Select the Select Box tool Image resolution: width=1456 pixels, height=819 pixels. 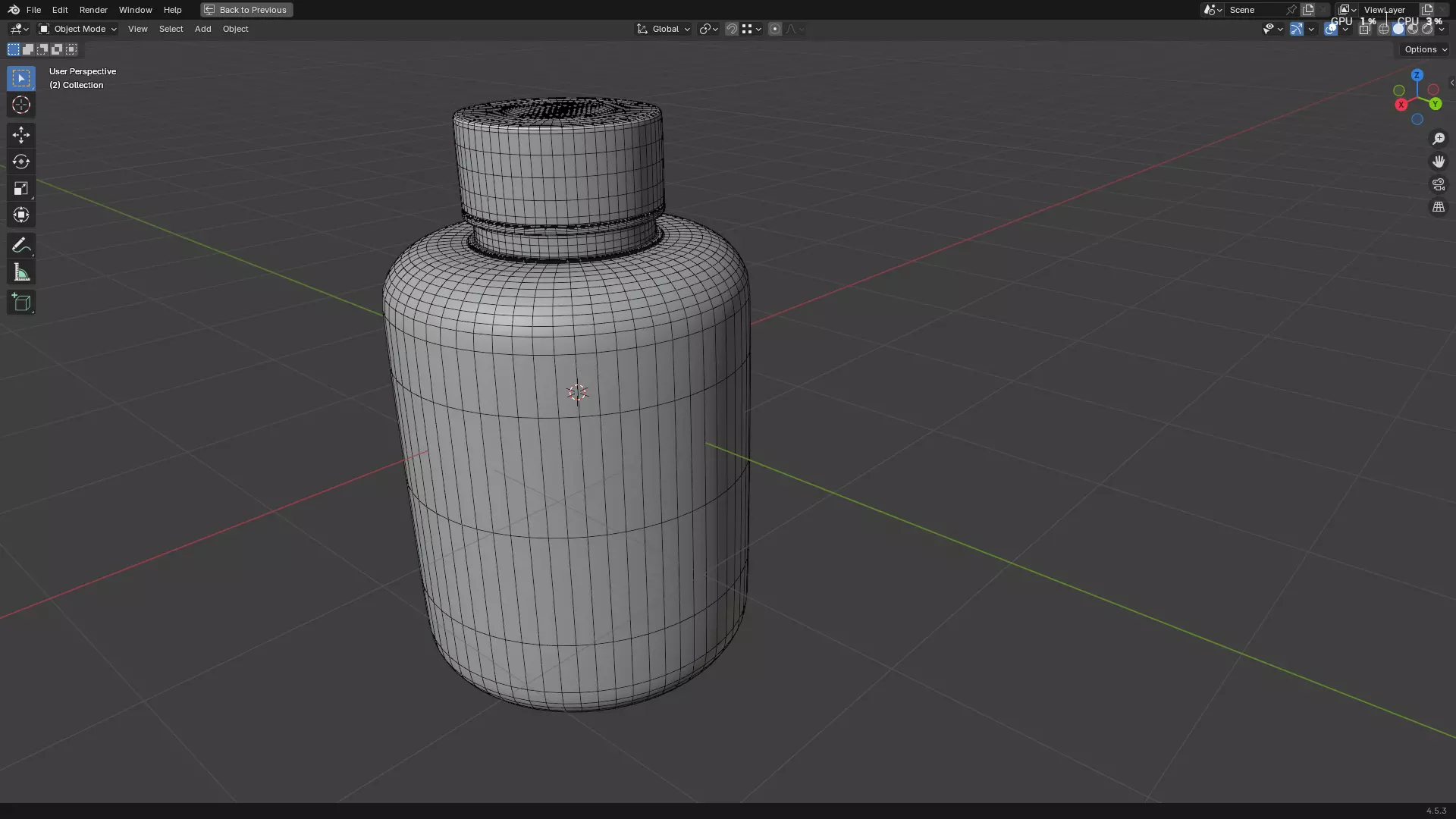(20, 78)
